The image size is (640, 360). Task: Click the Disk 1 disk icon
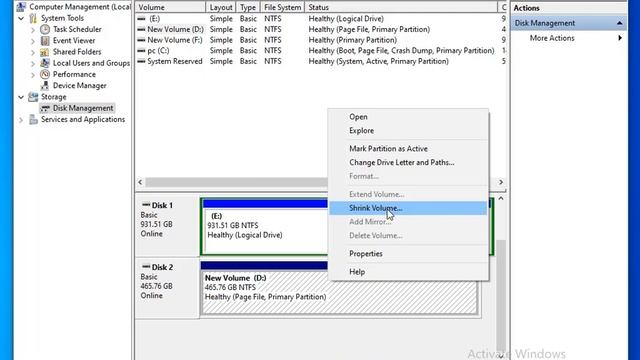(x=146, y=205)
